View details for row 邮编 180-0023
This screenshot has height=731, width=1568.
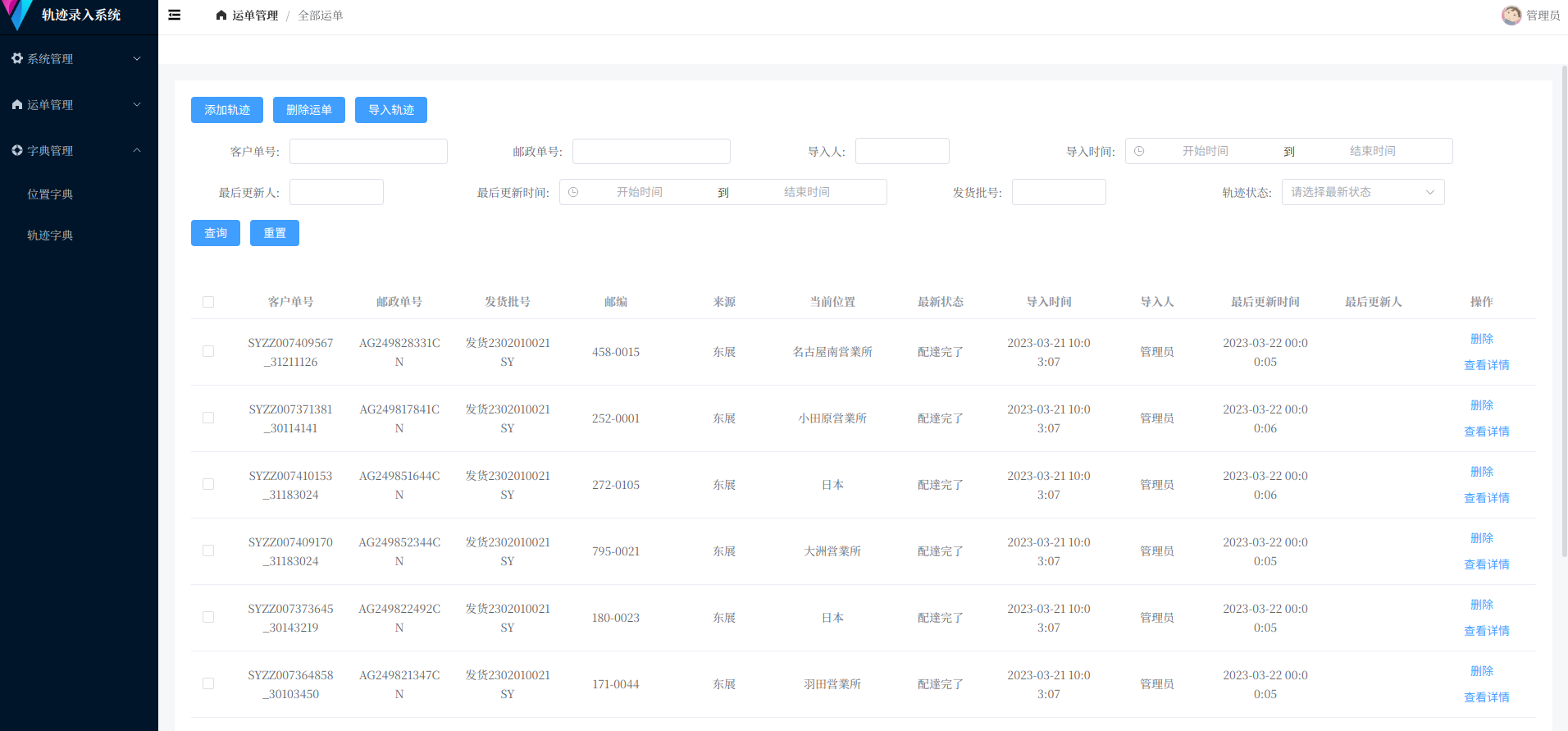point(1487,631)
